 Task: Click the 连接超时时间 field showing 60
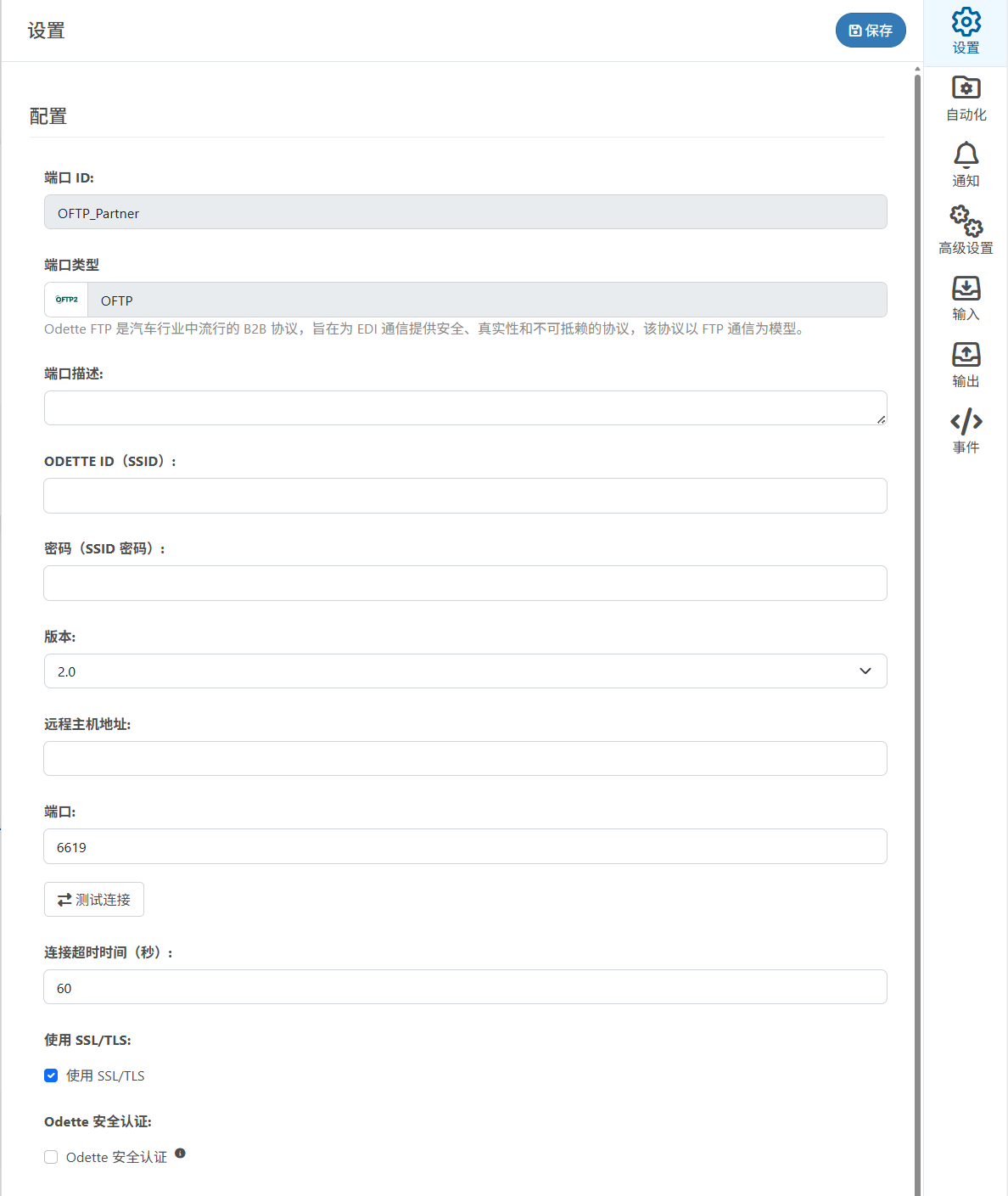pos(465,987)
